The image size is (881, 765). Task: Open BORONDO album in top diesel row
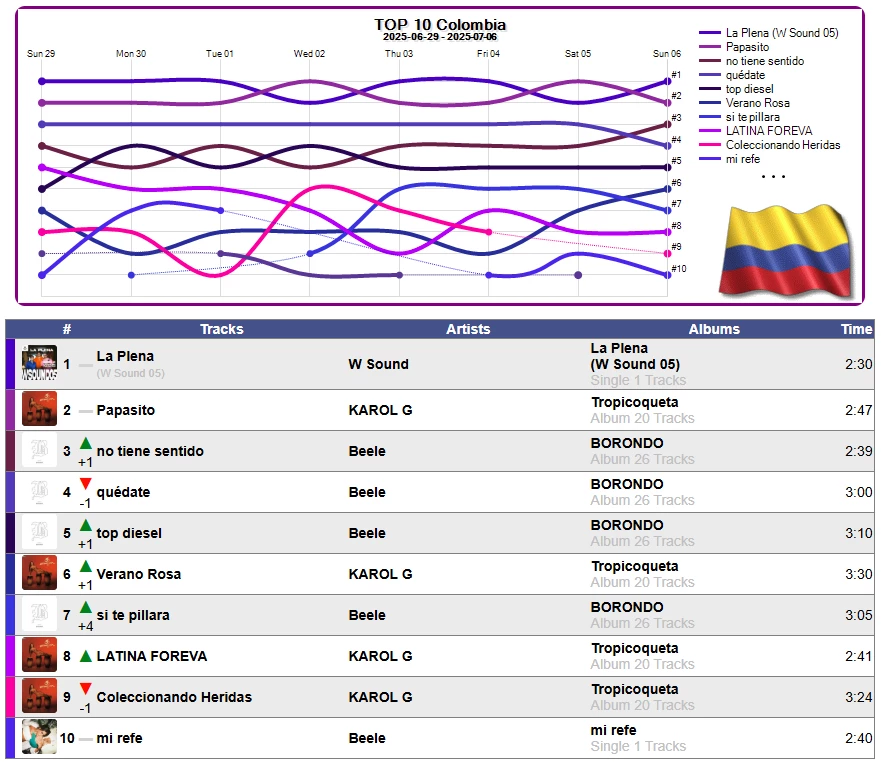tap(627, 525)
